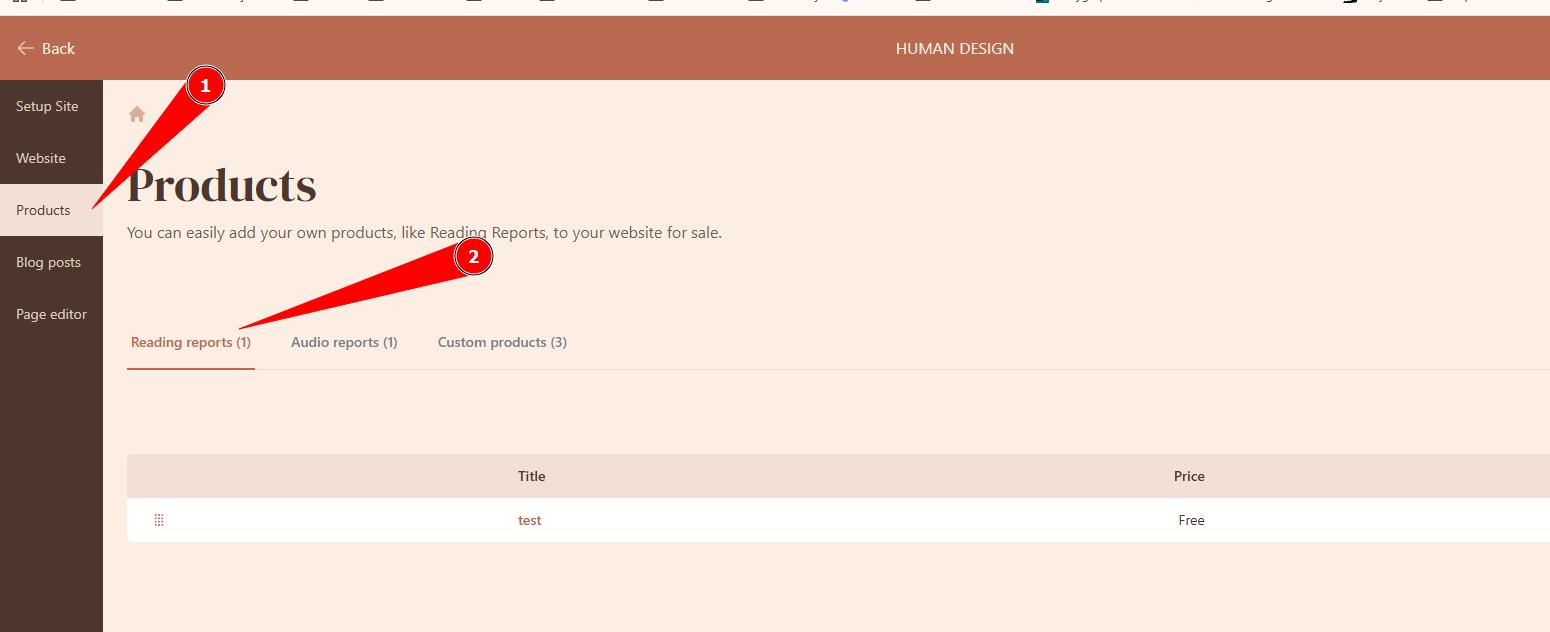Click the large Products page heading

222,186
